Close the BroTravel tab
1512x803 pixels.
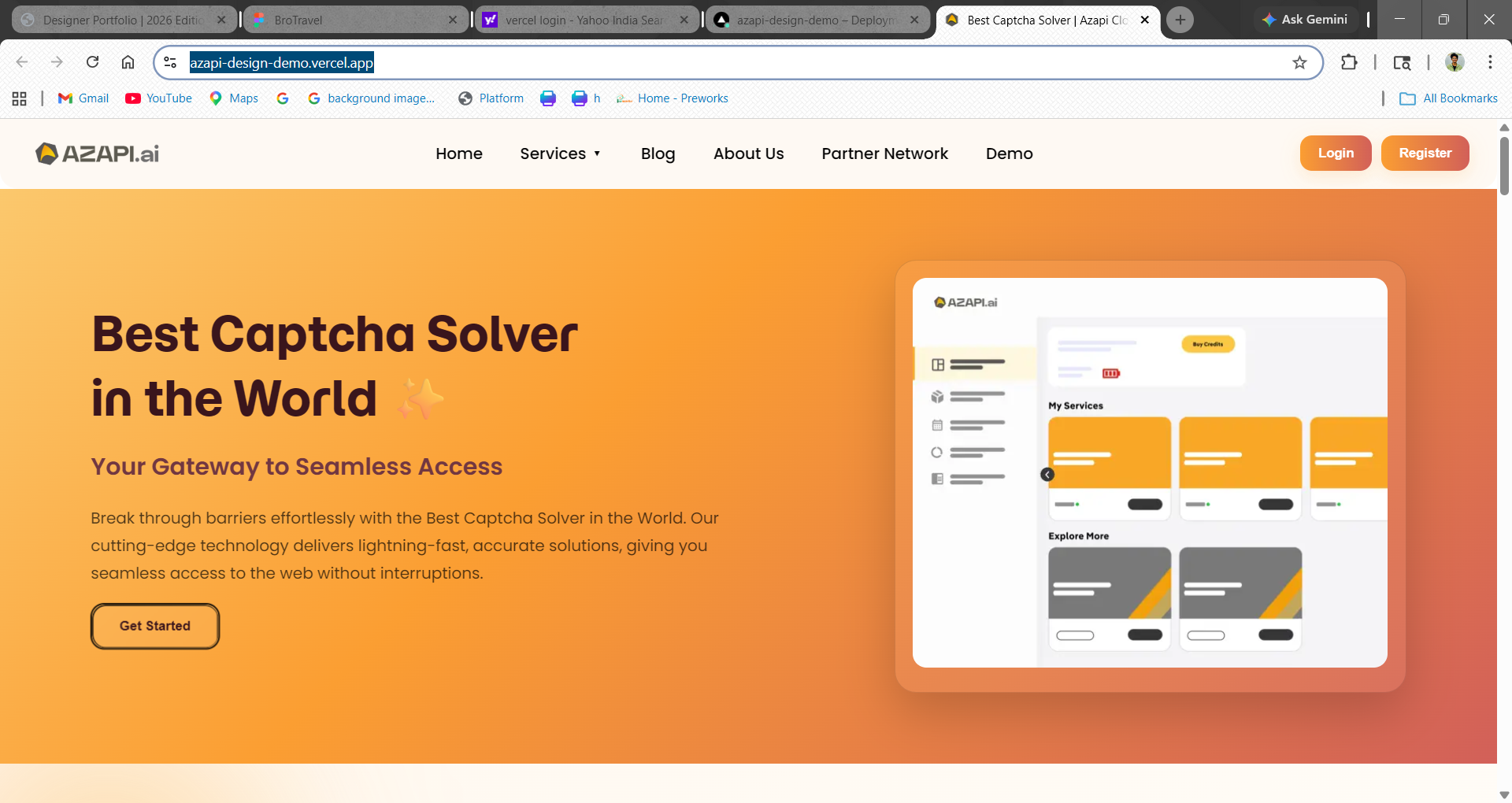point(453,20)
